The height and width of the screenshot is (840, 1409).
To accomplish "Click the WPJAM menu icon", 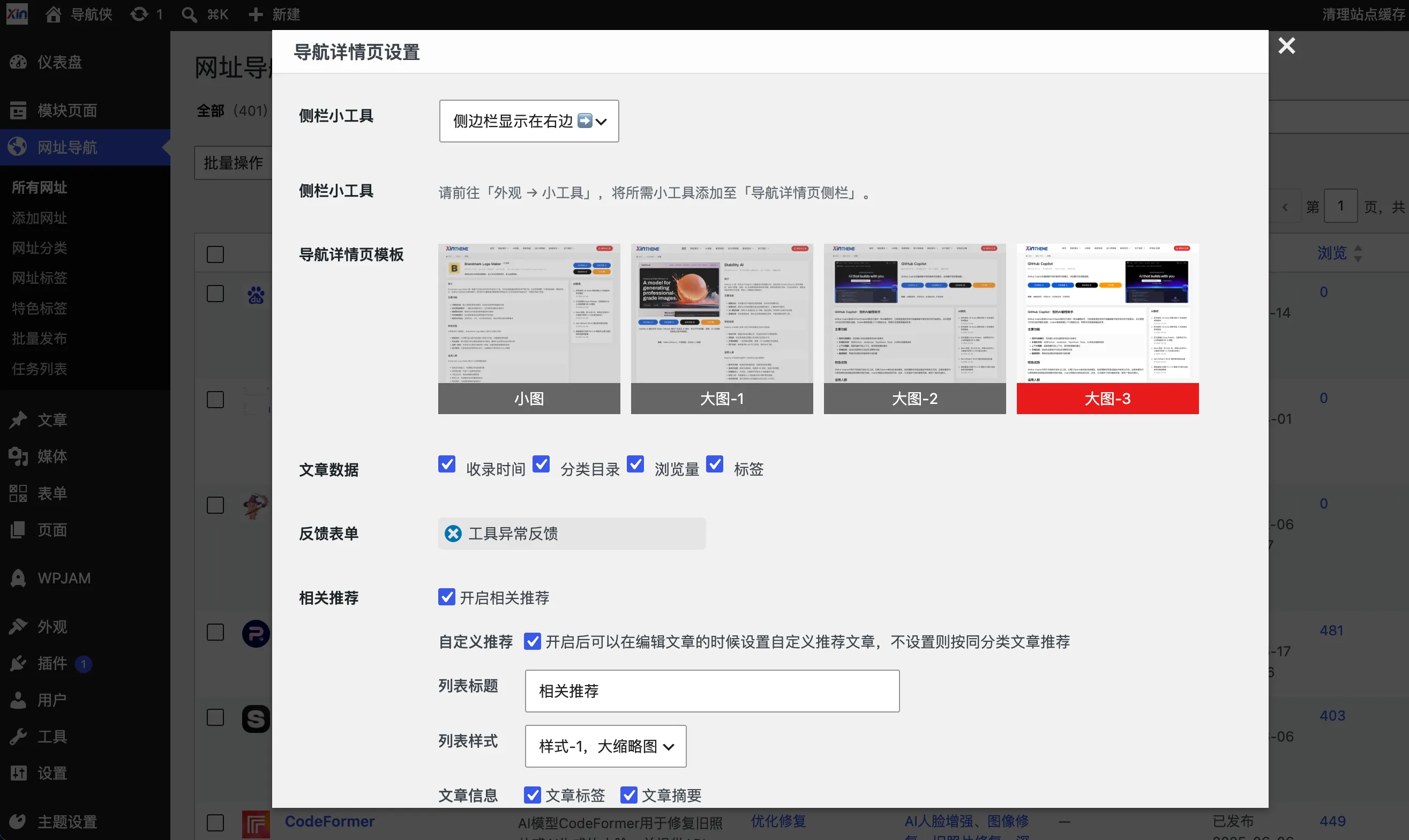I will [x=18, y=578].
